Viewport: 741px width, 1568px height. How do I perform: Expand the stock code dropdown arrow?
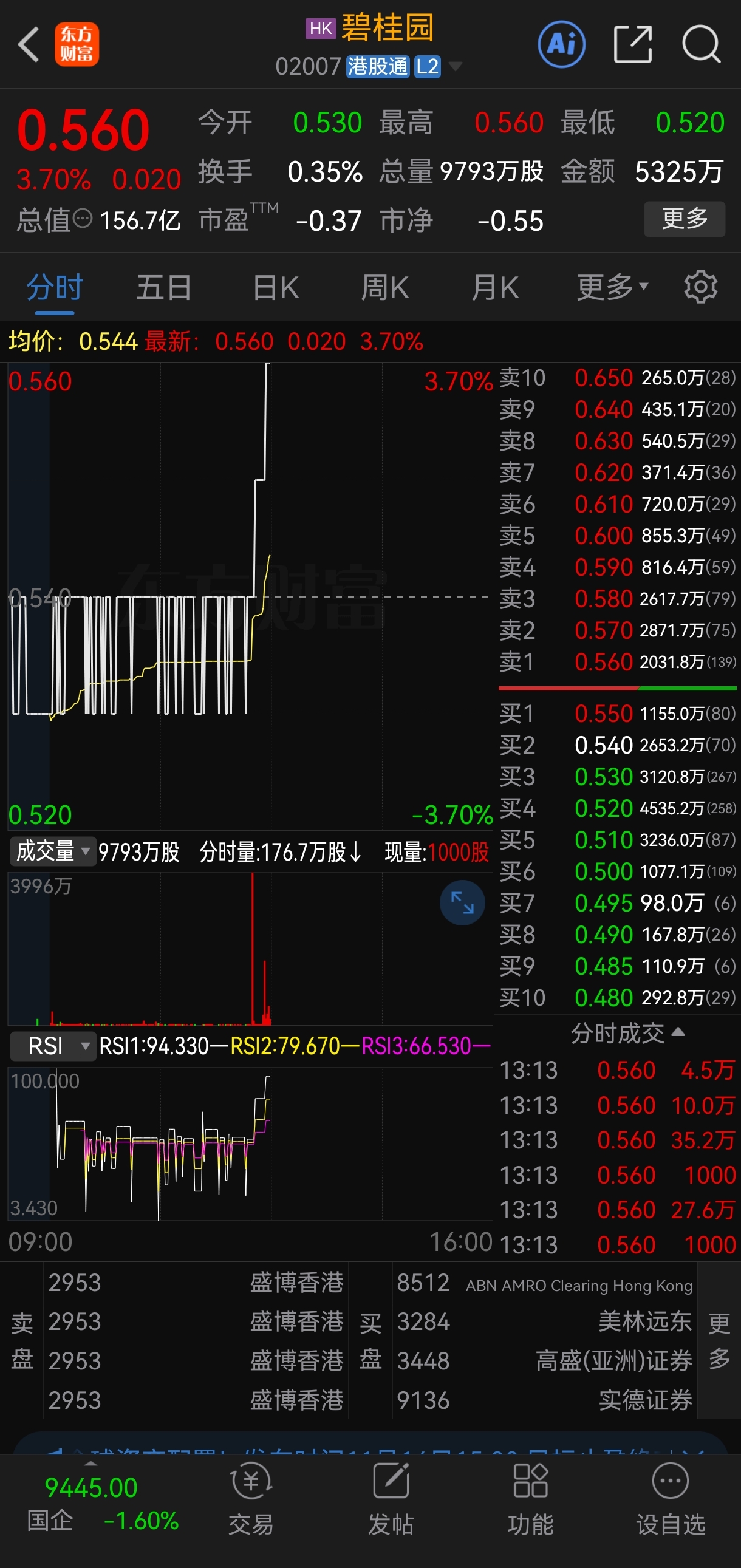455,66
